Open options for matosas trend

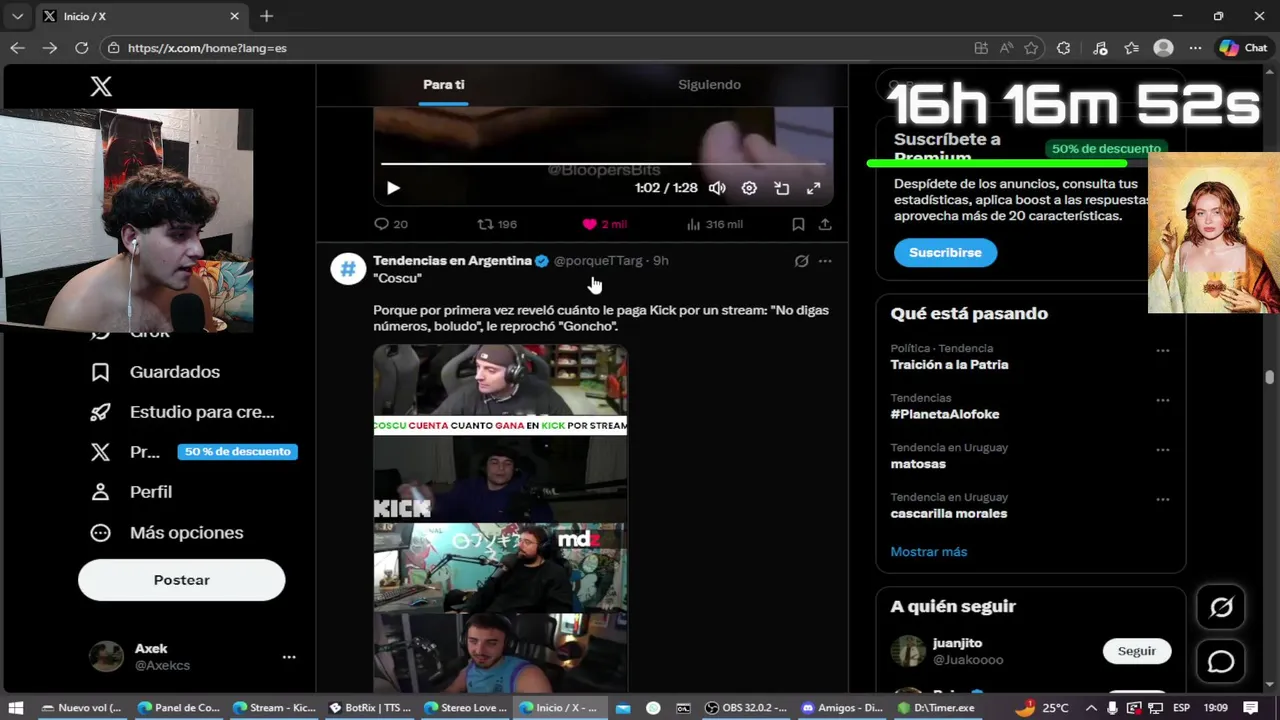point(1163,450)
